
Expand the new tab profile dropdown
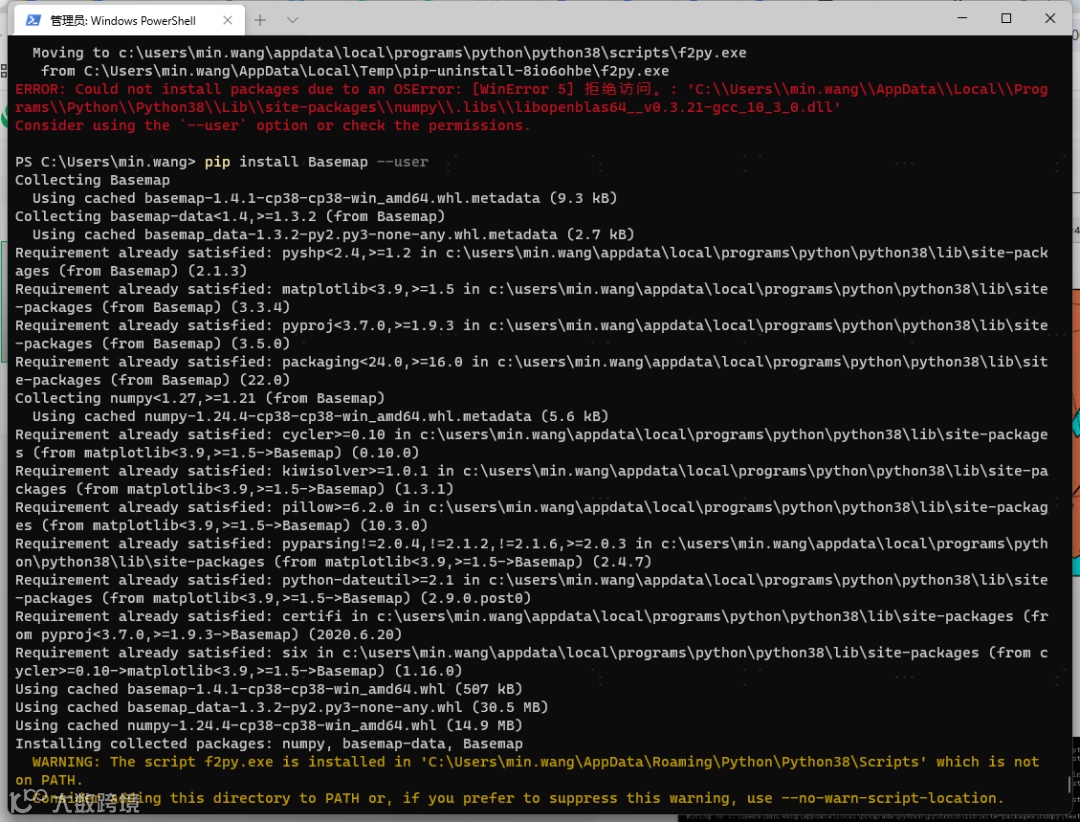click(293, 20)
